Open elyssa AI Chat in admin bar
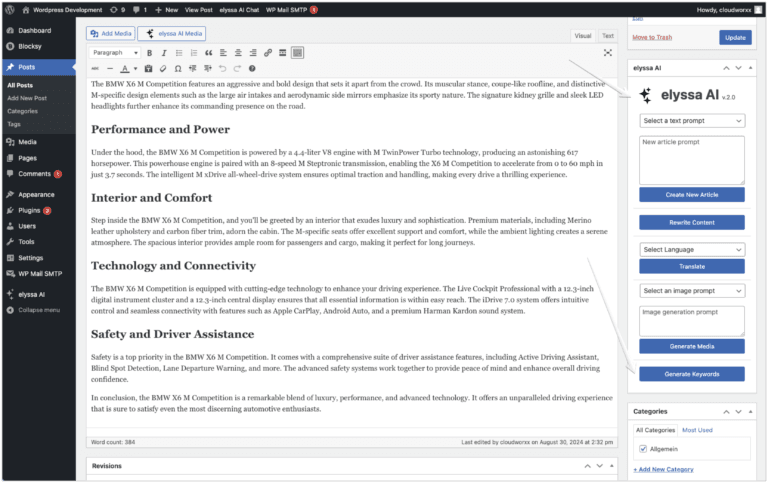Image resolution: width=768 pixels, height=483 pixels. tap(239, 9)
